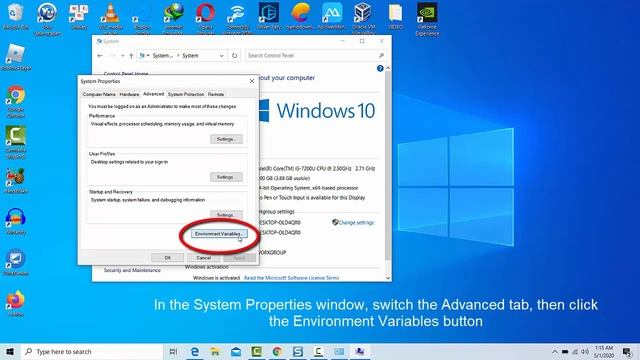The height and width of the screenshot is (360, 640).
Task: Open recent locations dropdown arrow
Action: (x=122, y=56)
